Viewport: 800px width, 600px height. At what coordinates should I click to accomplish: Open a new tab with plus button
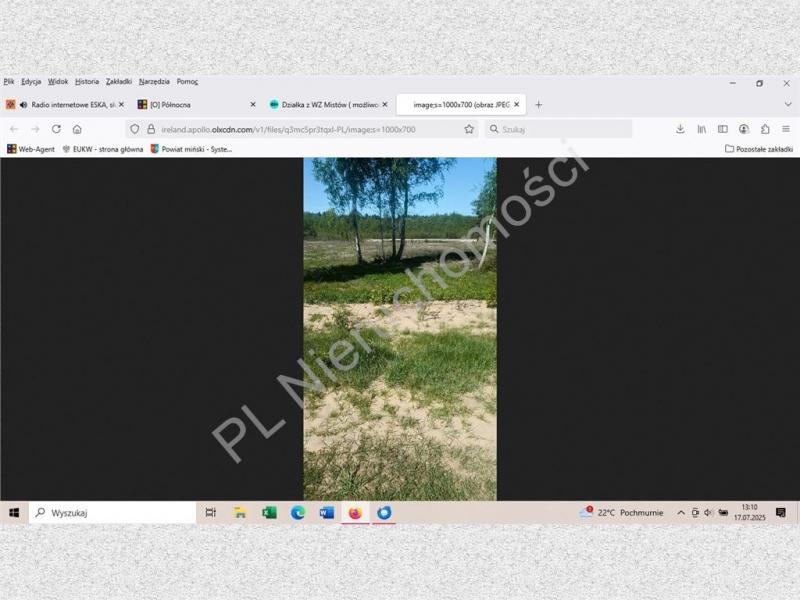(x=539, y=104)
